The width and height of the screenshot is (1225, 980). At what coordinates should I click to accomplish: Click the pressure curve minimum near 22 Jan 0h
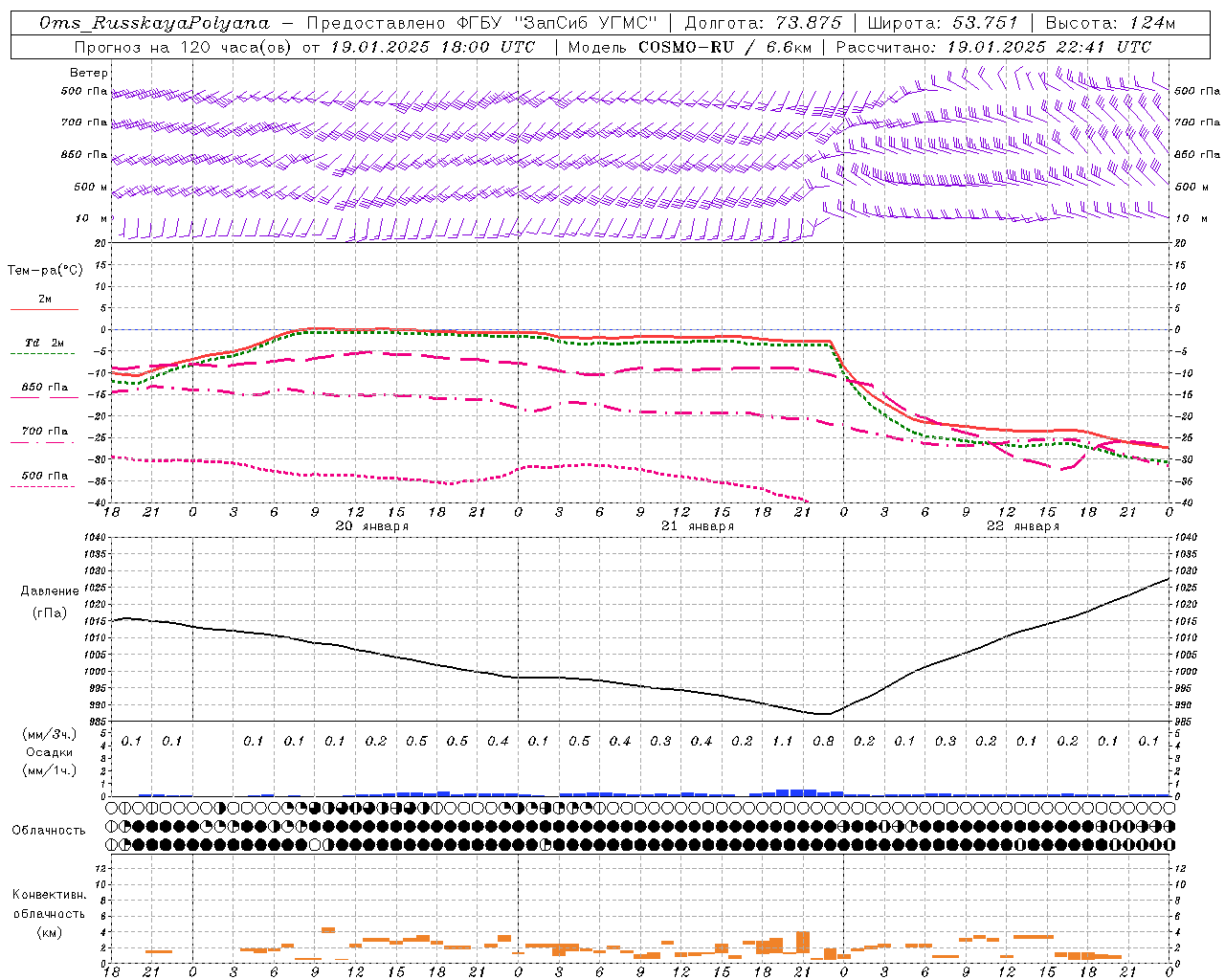tap(825, 714)
